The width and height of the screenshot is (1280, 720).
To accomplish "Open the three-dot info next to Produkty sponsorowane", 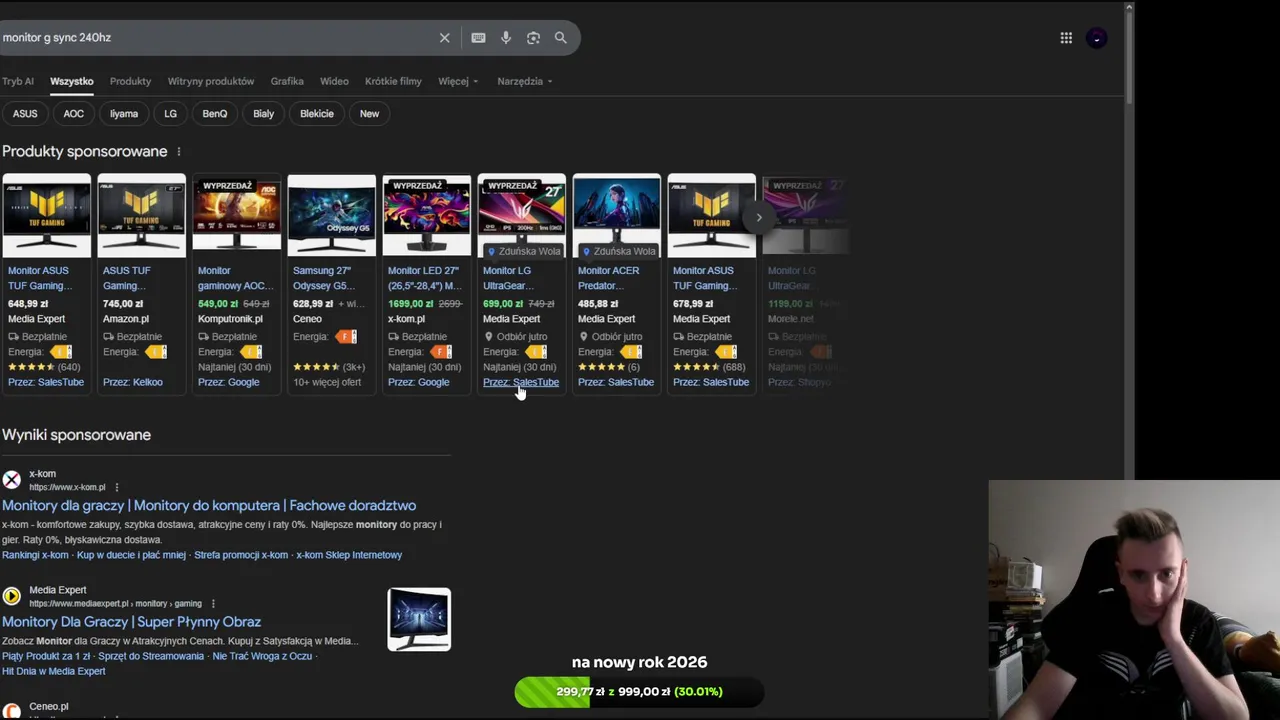I will pyautogui.click(x=179, y=152).
